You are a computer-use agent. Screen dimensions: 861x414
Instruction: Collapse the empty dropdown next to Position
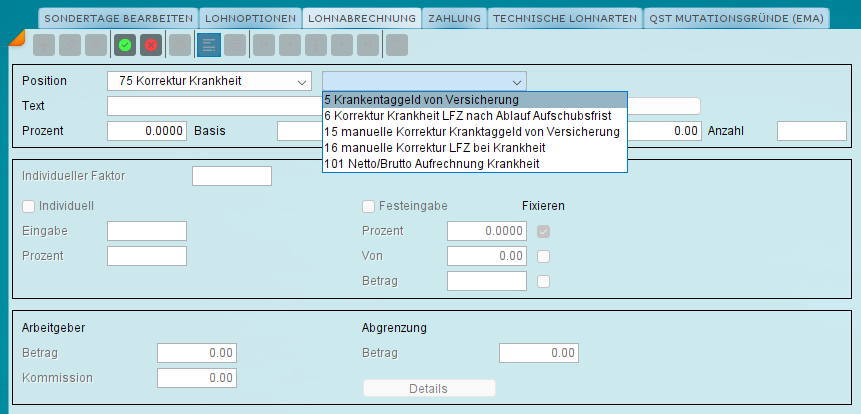point(424,81)
